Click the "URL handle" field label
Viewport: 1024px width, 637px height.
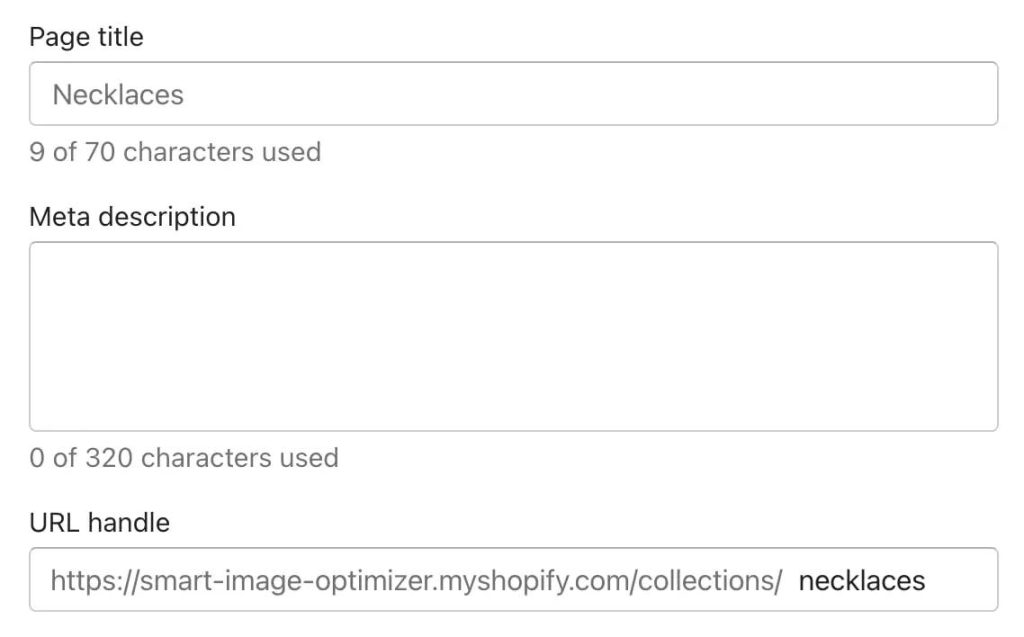pos(99,522)
